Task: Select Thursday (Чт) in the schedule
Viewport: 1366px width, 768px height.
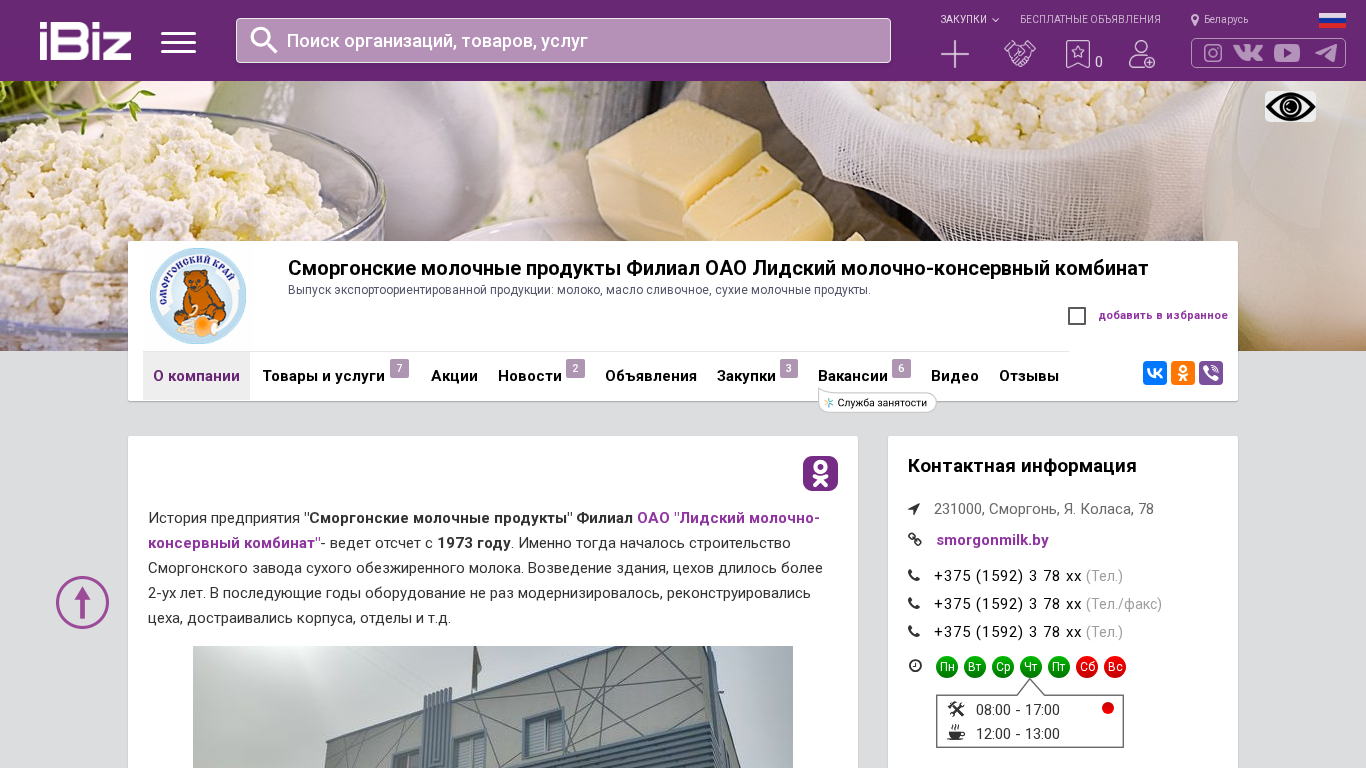Action: click(x=1031, y=667)
